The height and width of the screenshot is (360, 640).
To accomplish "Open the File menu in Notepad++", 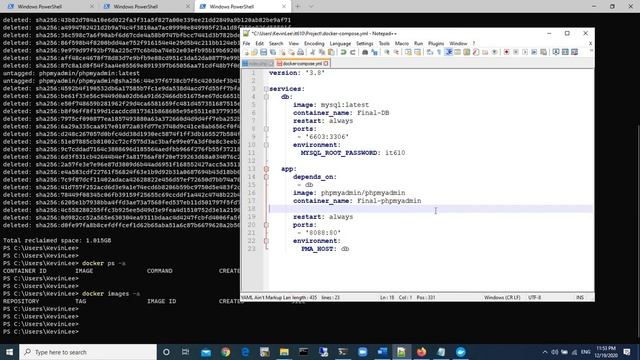I will tap(247, 43).
